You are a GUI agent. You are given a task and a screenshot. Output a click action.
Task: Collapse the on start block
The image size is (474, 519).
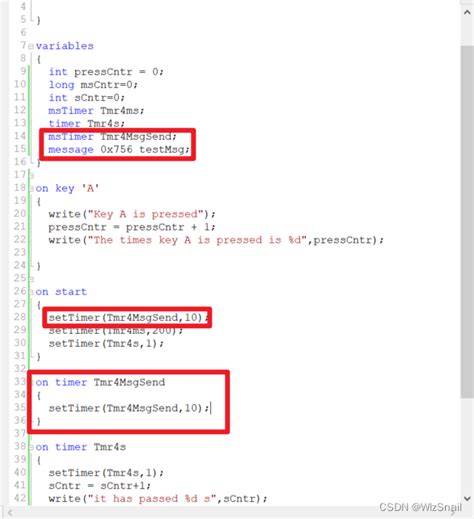[x=31, y=292]
